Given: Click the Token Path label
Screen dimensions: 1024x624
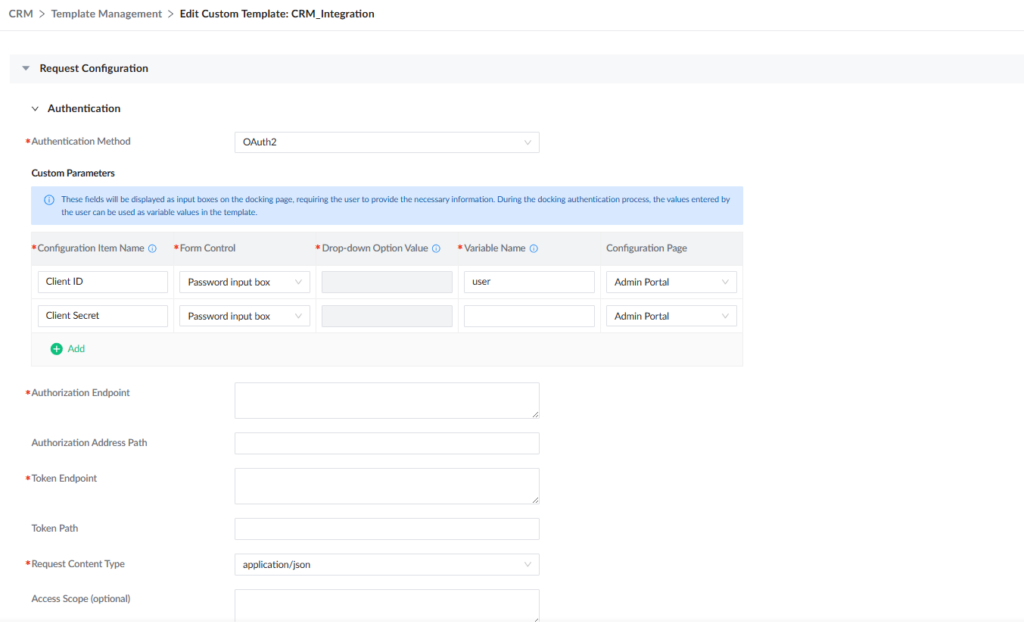Looking at the screenshot, I should 55,528.
